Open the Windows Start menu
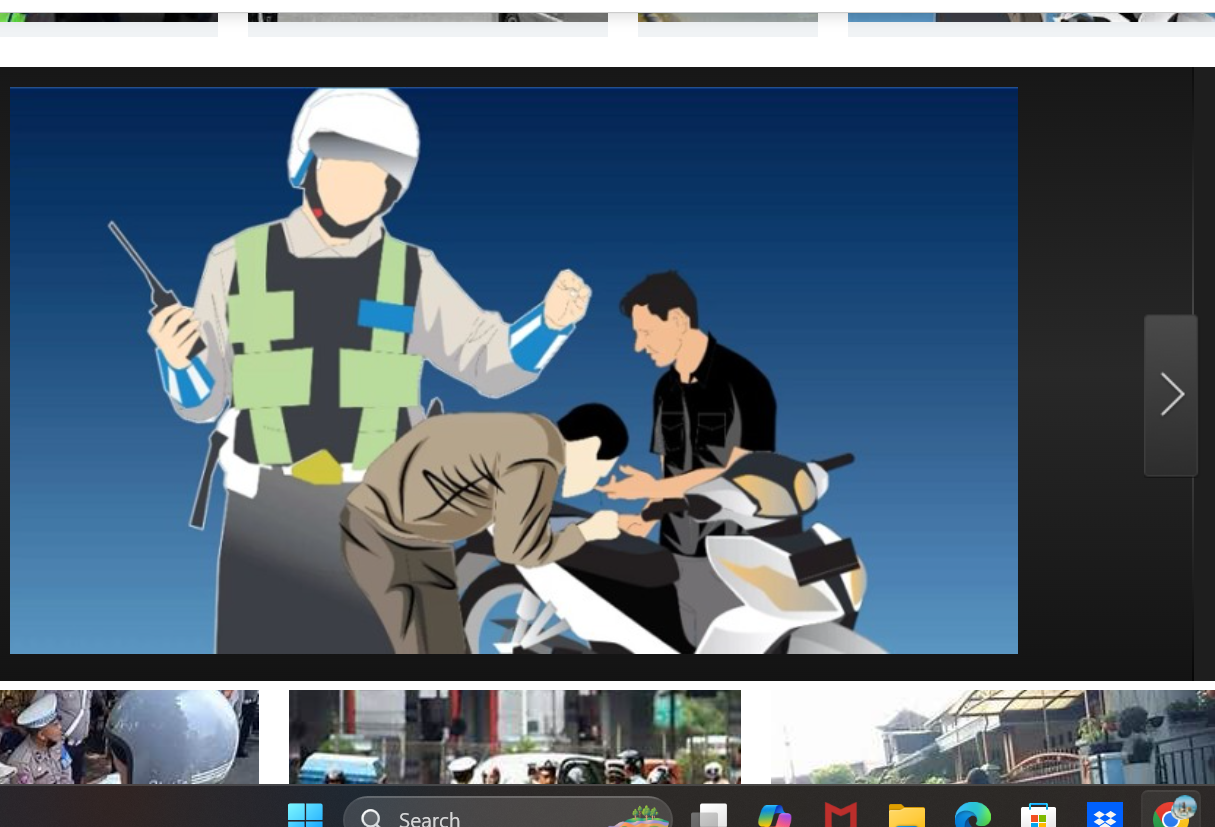 [305, 815]
